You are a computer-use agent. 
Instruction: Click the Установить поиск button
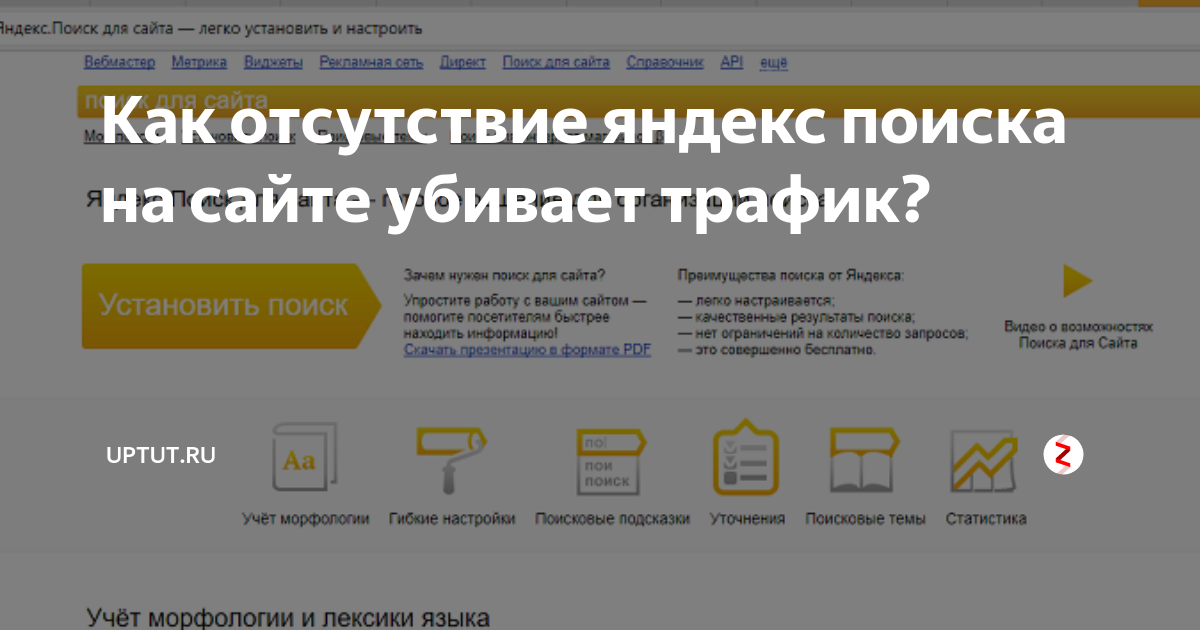click(231, 306)
